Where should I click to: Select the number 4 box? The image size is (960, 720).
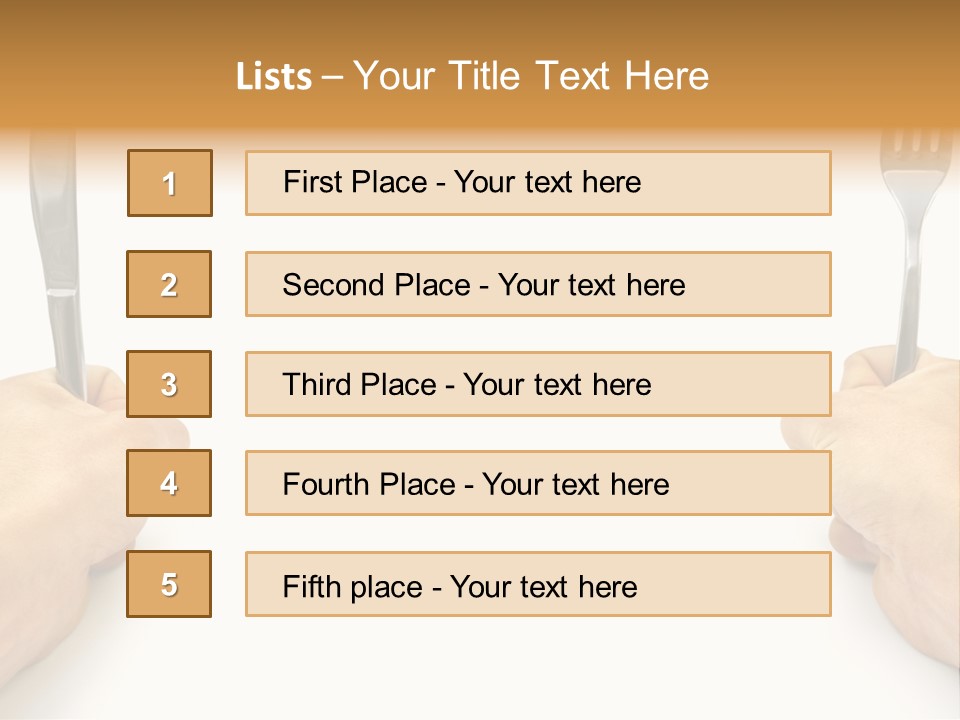click(169, 484)
